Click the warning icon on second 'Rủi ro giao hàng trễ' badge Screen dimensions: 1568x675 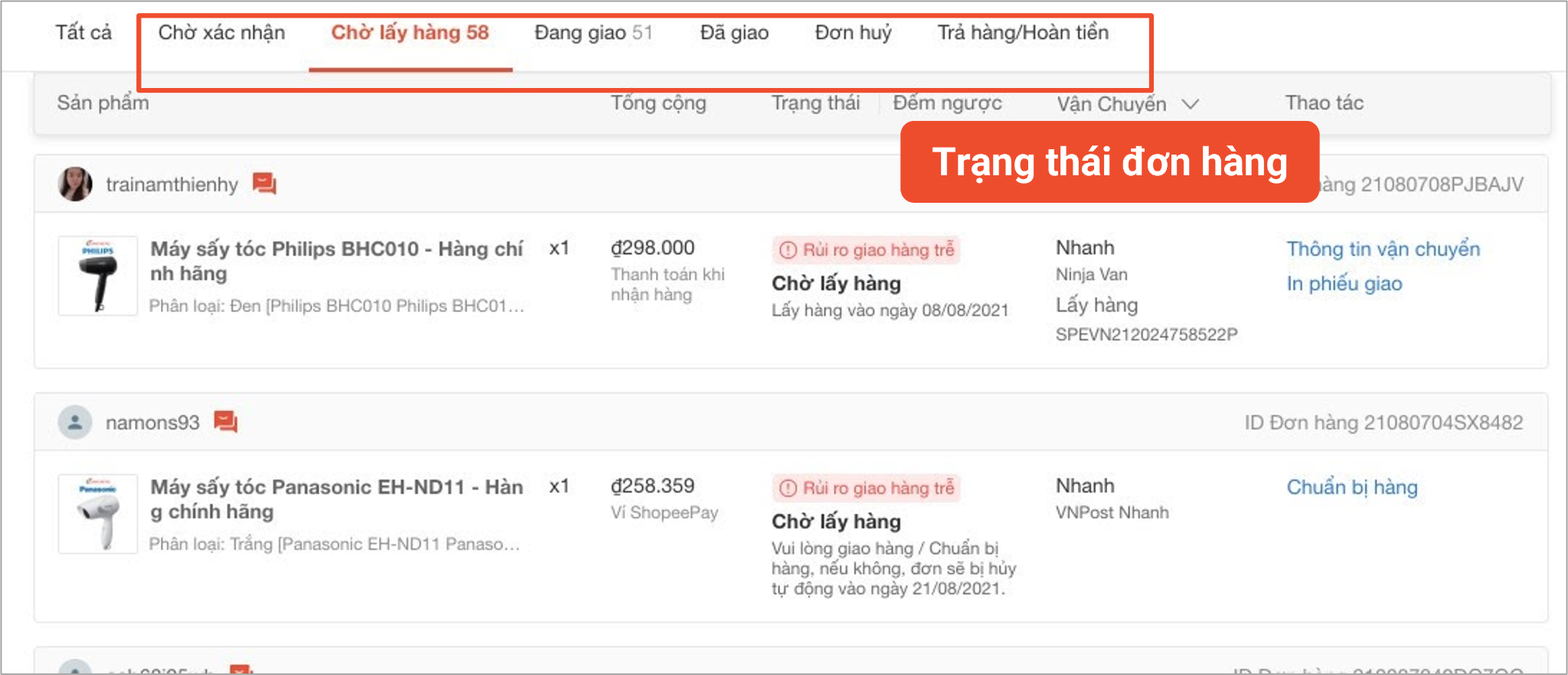pos(788,487)
